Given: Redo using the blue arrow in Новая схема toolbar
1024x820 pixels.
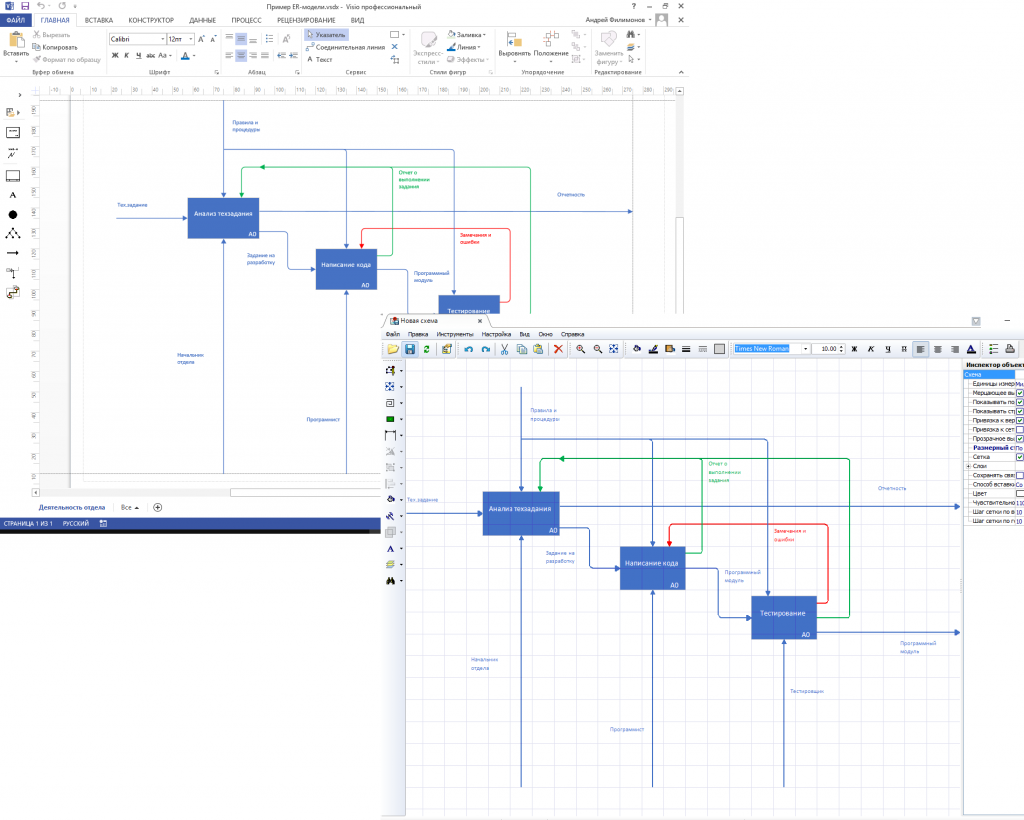Looking at the screenshot, I should pyautogui.click(x=485, y=349).
